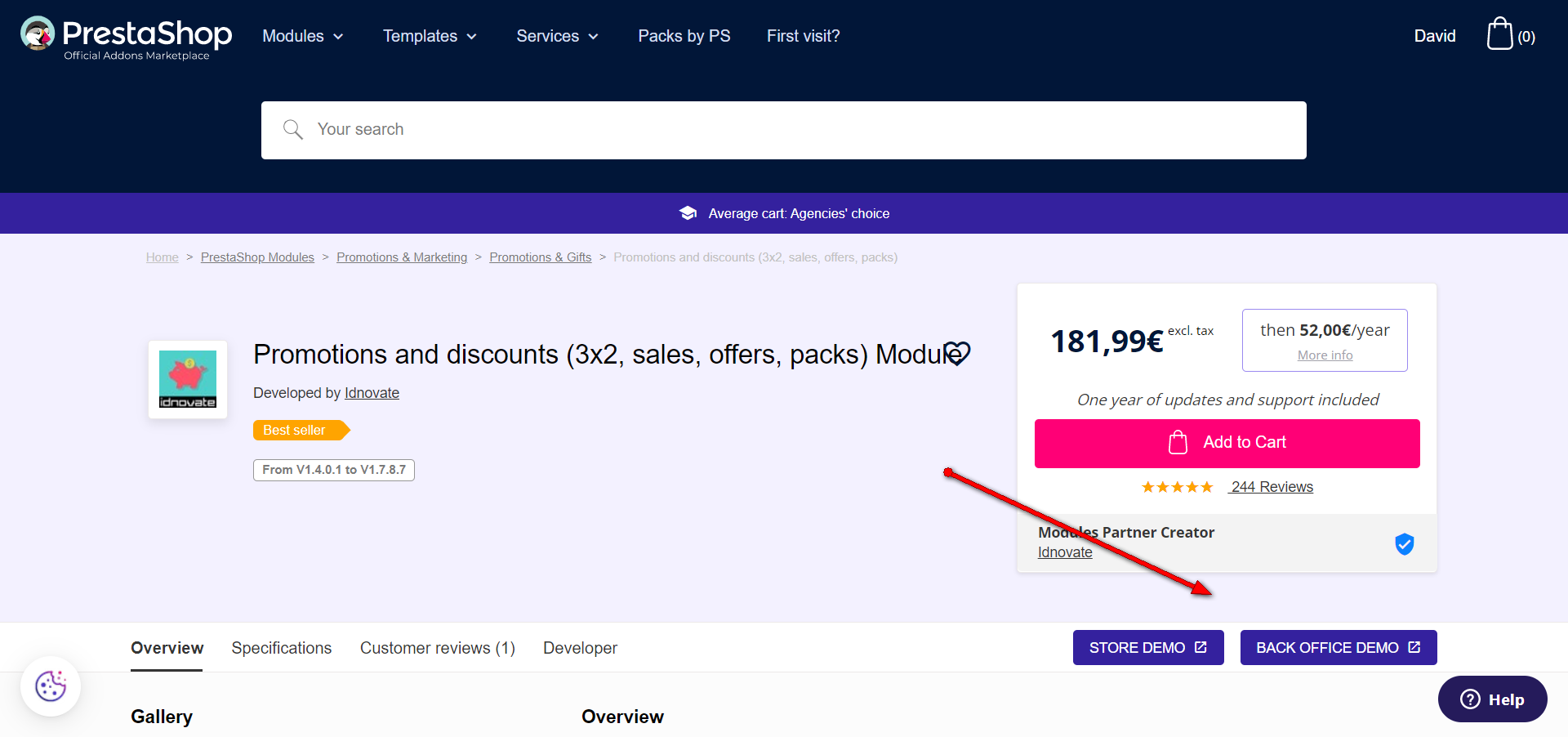Open cookie preferences icon
The height and width of the screenshot is (737, 1568).
tap(51, 686)
